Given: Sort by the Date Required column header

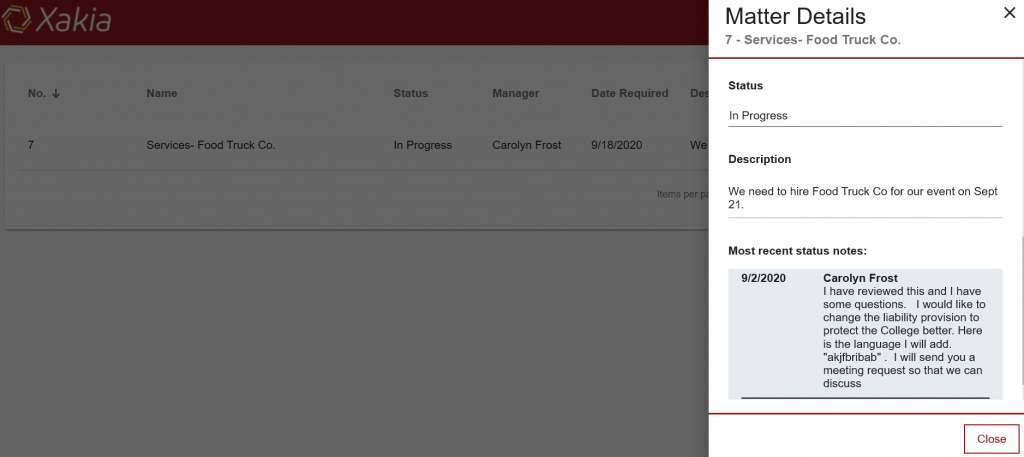Looking at the screenshot, I should point(630,93).
